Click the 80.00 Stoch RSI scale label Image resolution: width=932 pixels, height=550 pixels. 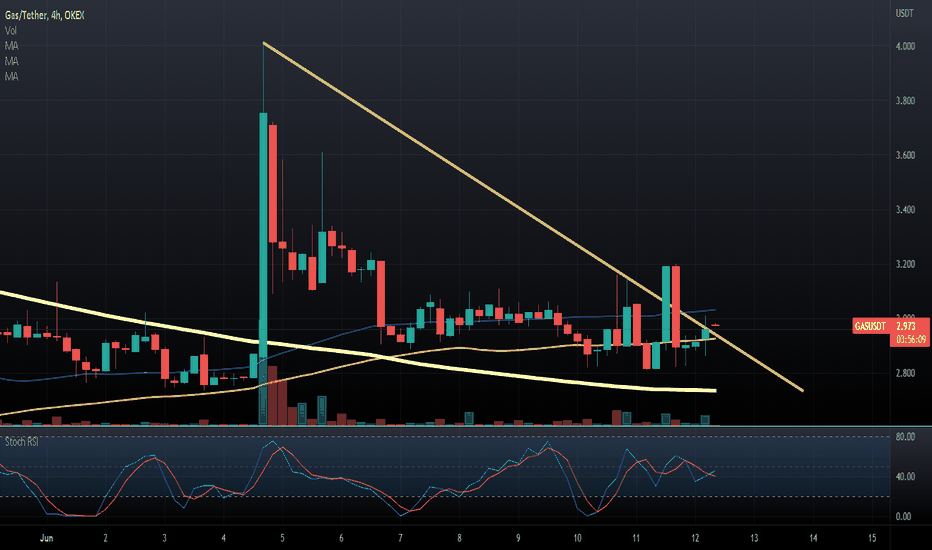click(x=905, y=437)
